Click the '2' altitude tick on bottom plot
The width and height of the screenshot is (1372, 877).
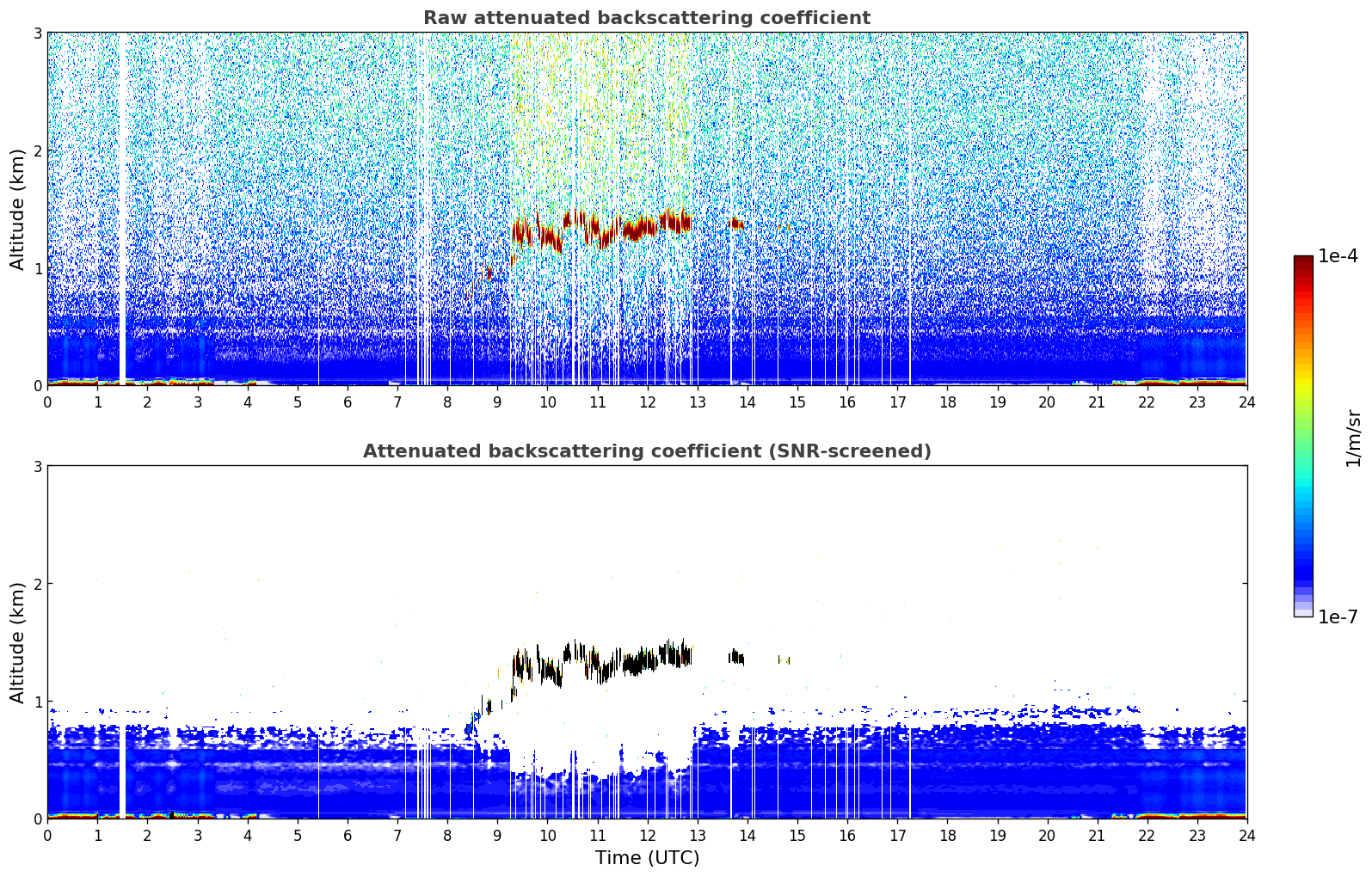click(x=37, y=584)
